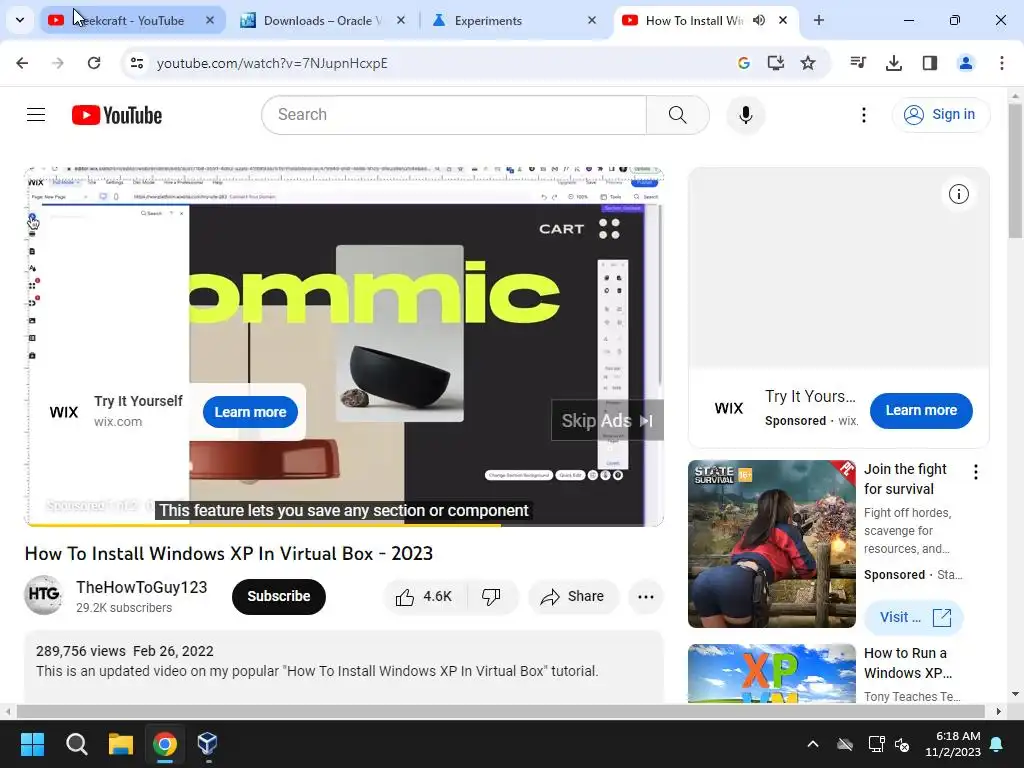Open taskbar volume muted icon
The height and width of the screenshot is (768, 1024).
(903, 744)
